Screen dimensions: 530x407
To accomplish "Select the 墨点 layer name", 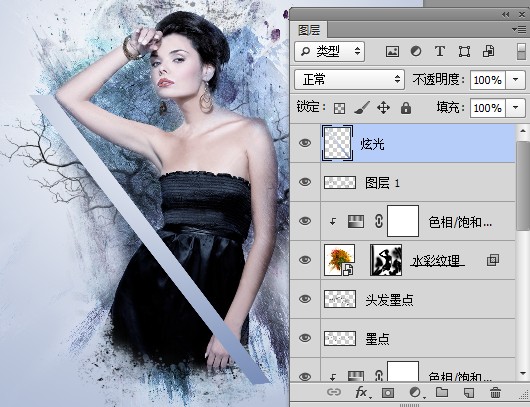I will 377,338.
